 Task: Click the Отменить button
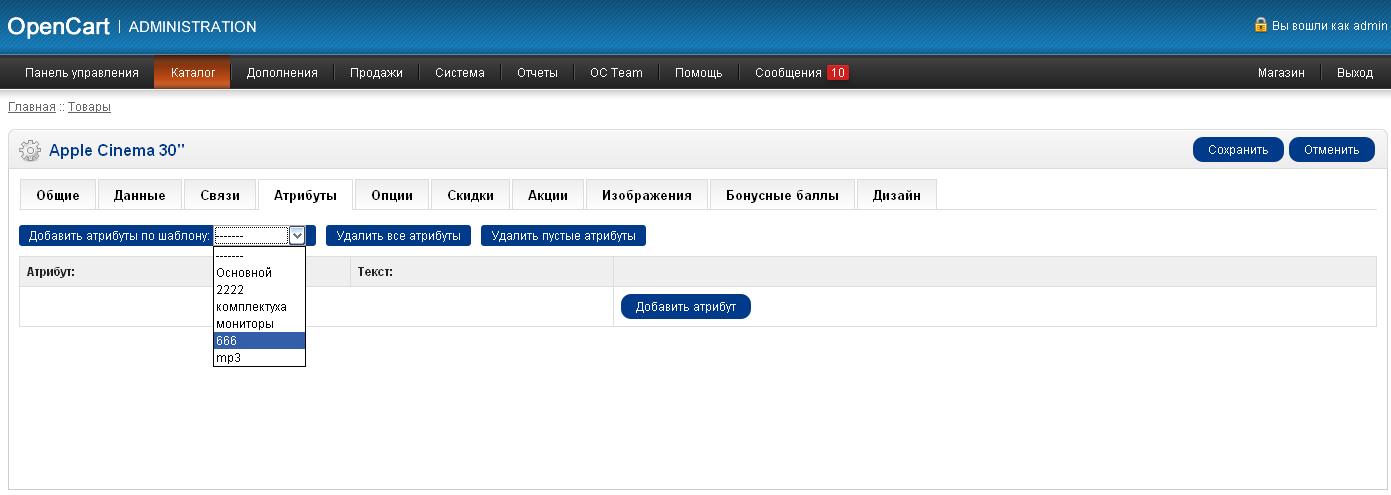(1332, 150)
